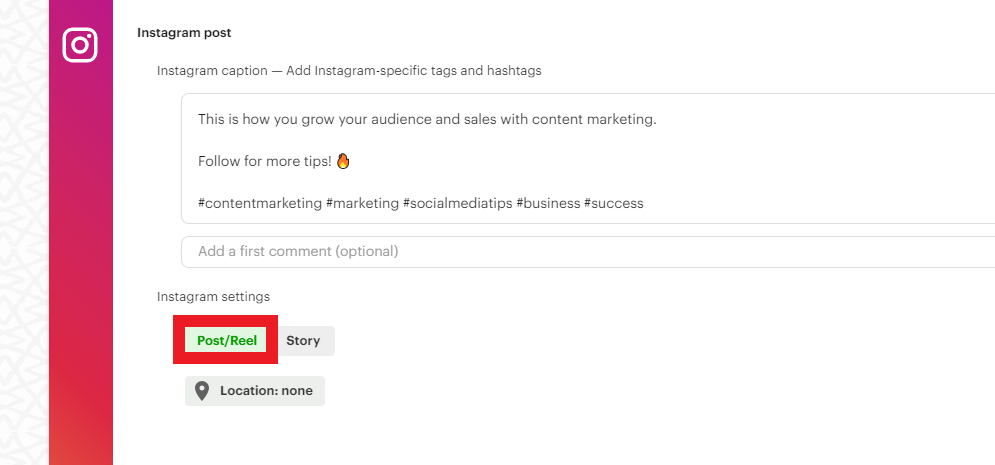The width and height of the screenshot is (995, 465).
Task: Click the #socialmediatips hashtag in caption
Action: (458, 204)
